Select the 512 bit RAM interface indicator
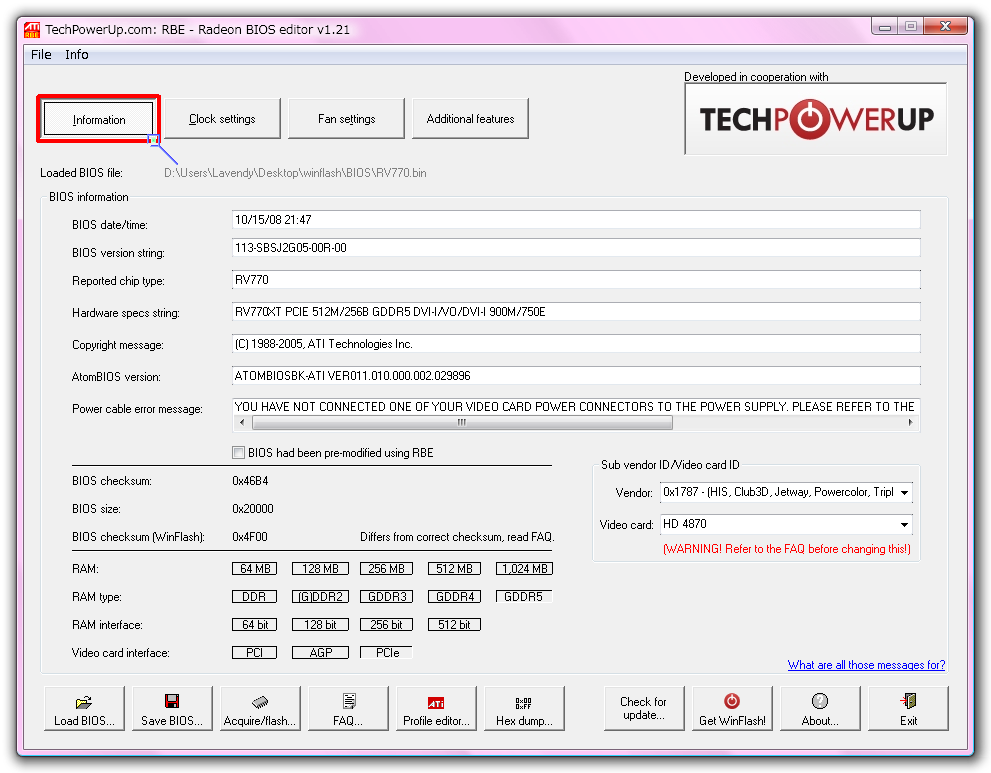 (454, 624)
